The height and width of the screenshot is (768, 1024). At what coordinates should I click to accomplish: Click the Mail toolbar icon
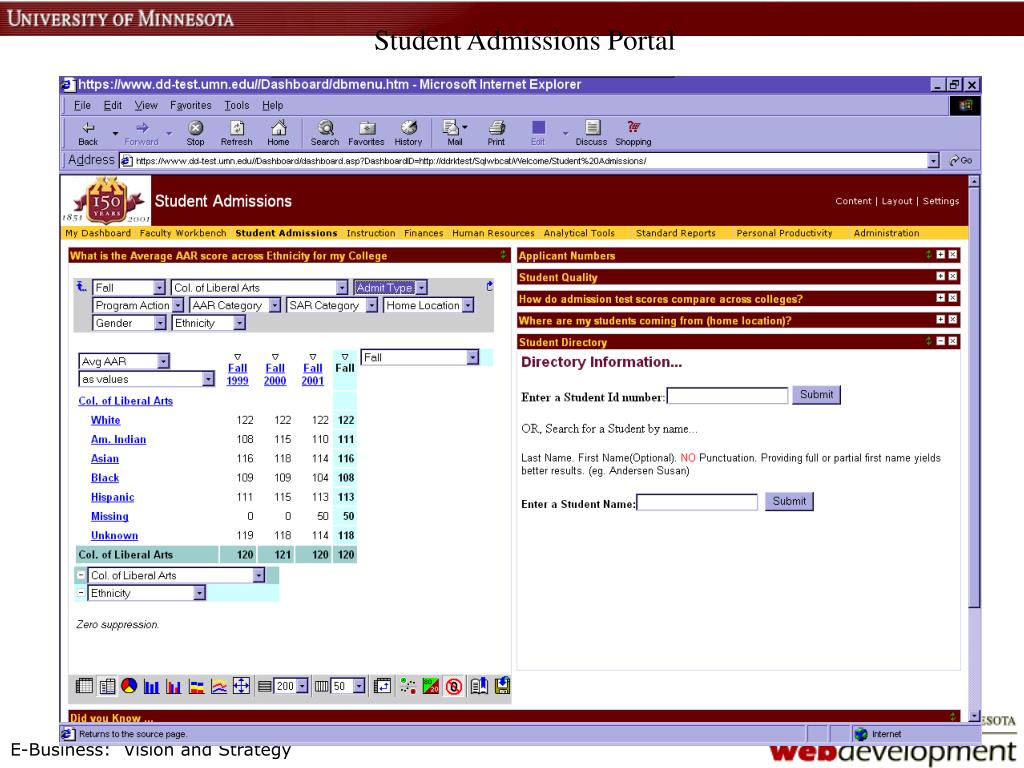click(455, 133)
